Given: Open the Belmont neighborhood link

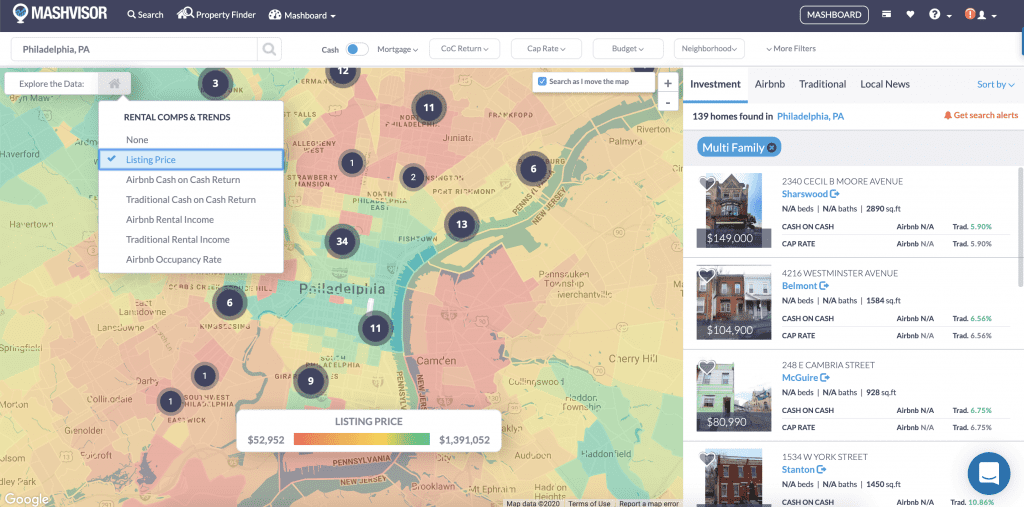Looking at the screenshot, I should 805,286.
